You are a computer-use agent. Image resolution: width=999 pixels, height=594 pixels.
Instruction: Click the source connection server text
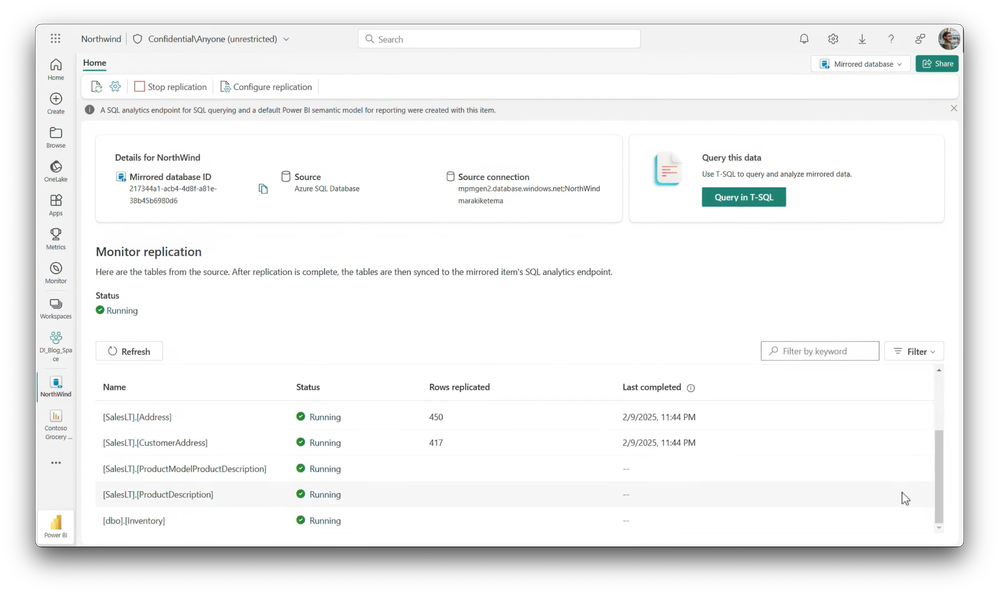(x=529, y=189)
